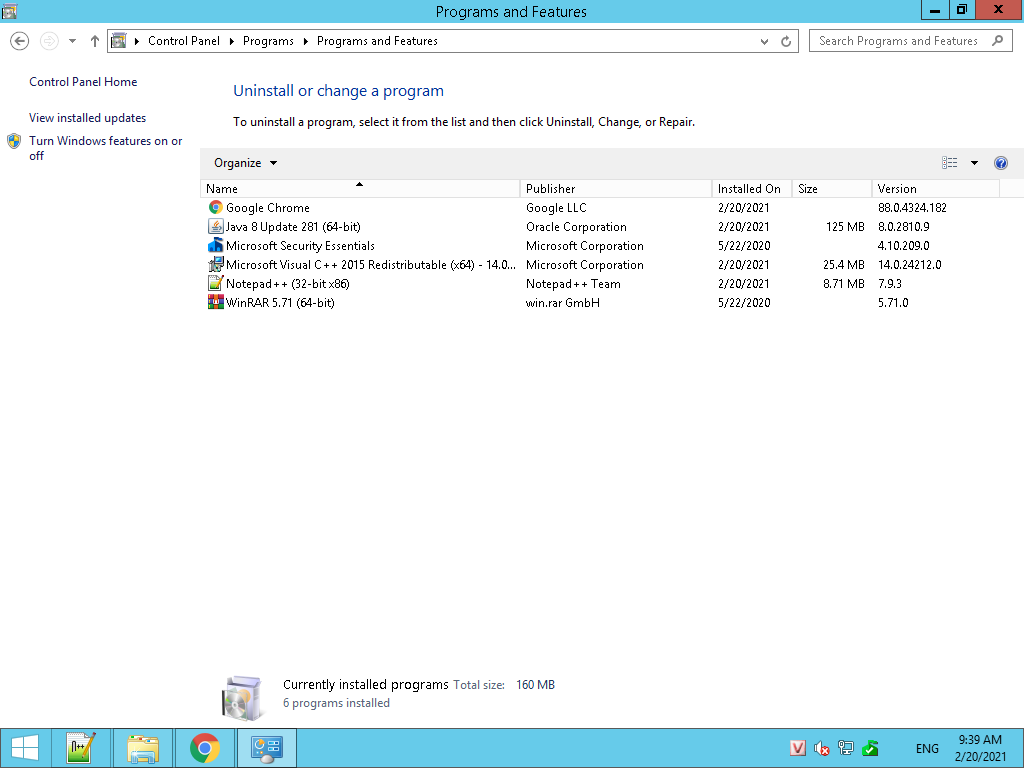Open the help question mark icon
The width and height of the screenshot is (1024, 768).
point(1001,163)
